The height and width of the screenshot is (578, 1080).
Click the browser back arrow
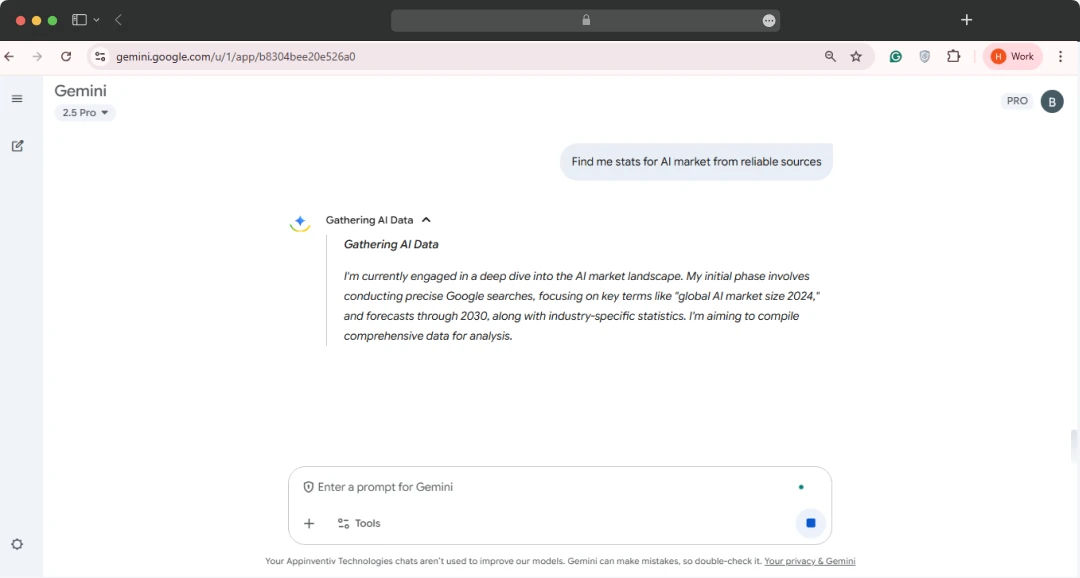point(9,56)
